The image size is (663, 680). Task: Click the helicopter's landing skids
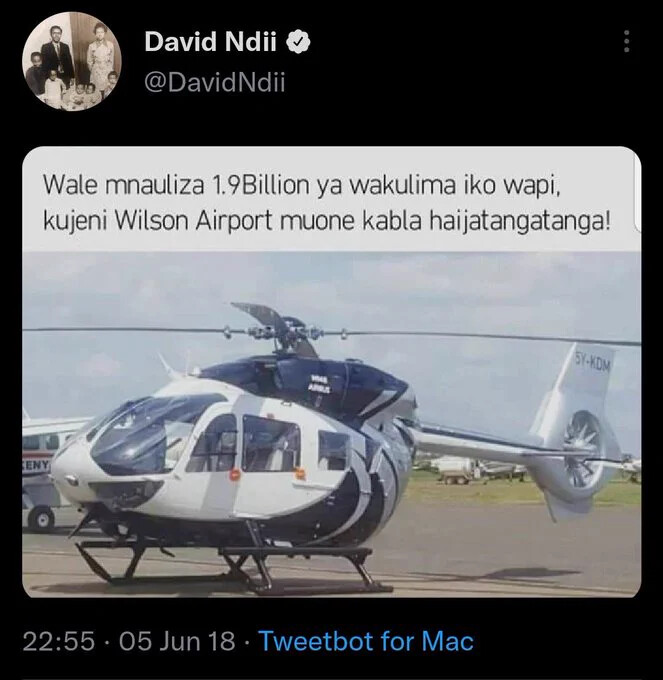click(x=234, y=566)
